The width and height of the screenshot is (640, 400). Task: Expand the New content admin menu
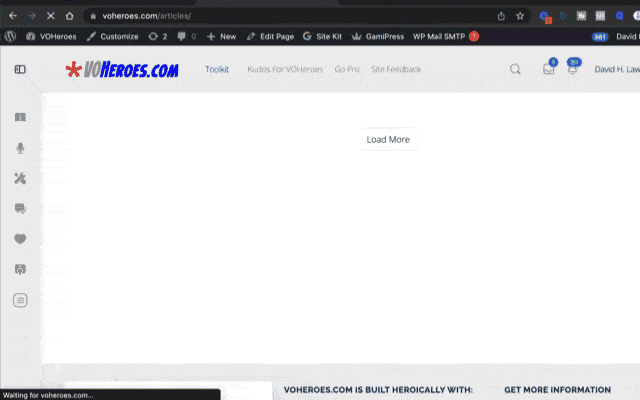click(x=221, y=36)
